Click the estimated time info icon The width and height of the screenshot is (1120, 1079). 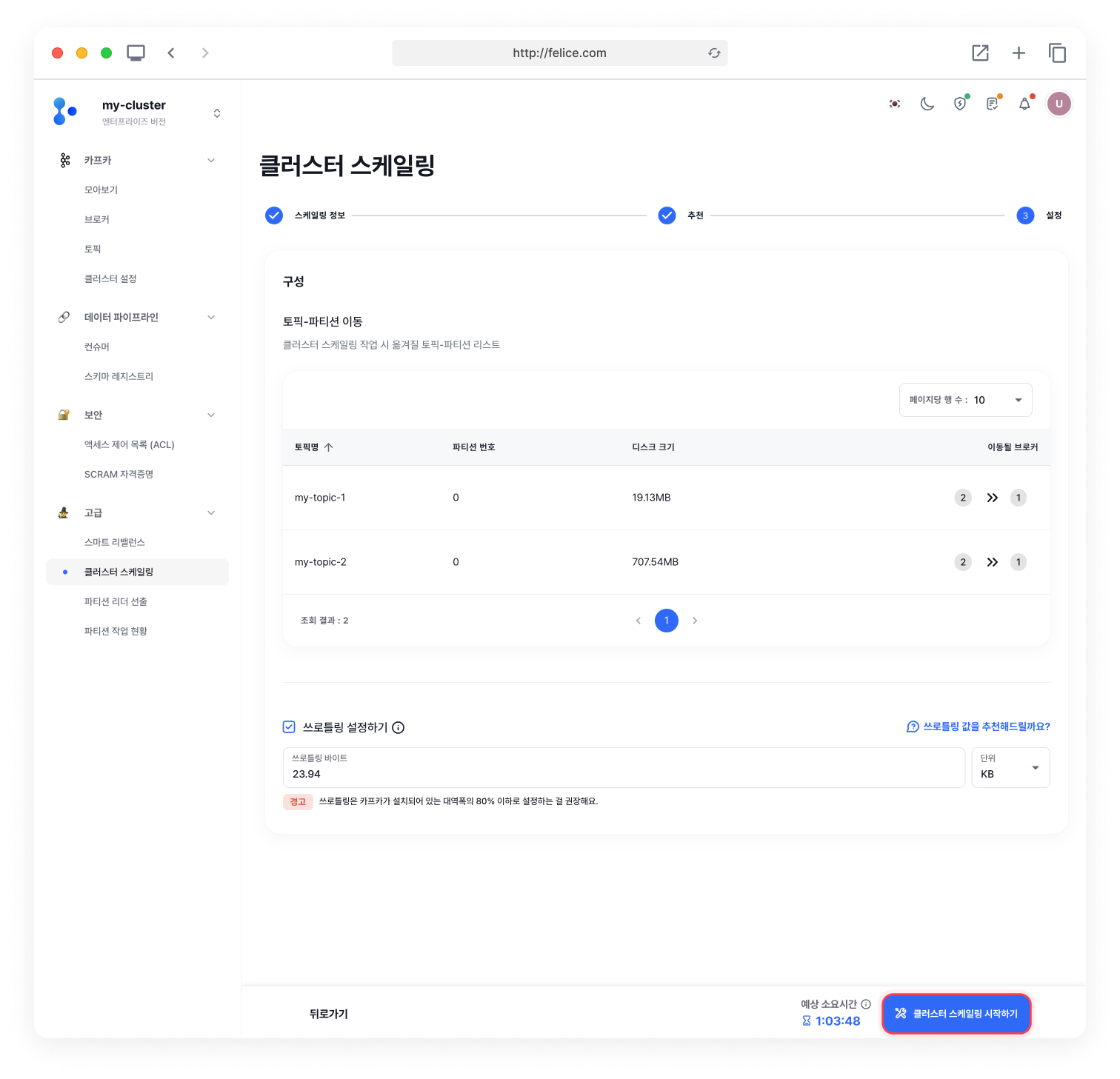coord(866,1004)
